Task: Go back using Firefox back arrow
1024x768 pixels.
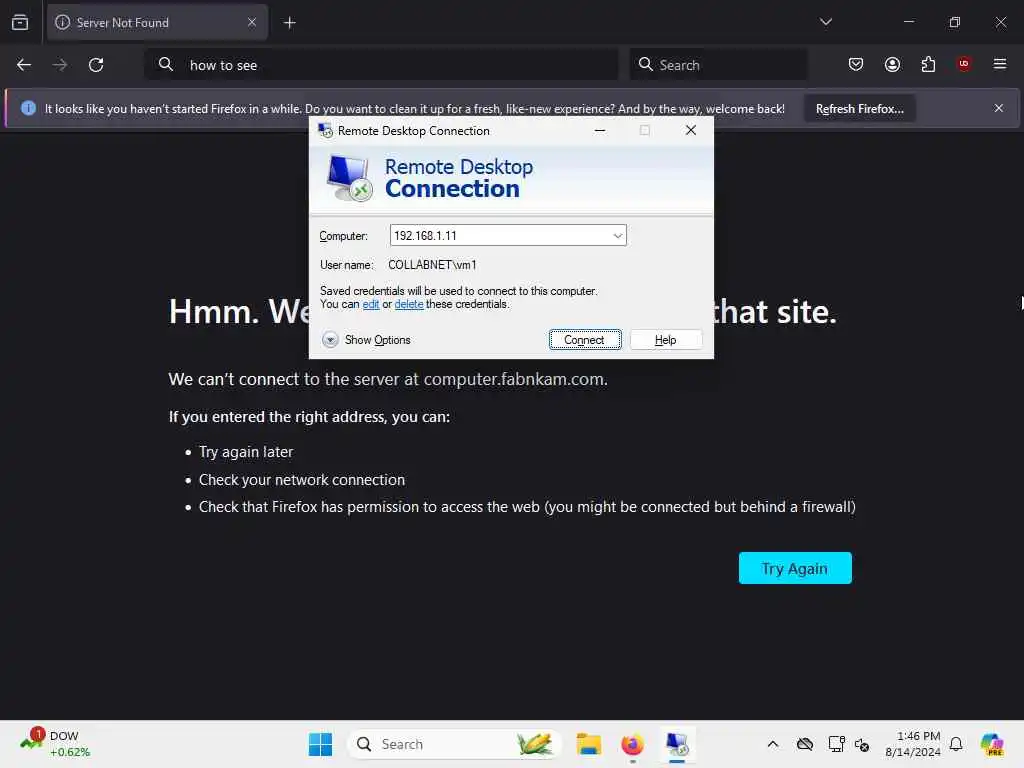Action: point(24,65)
